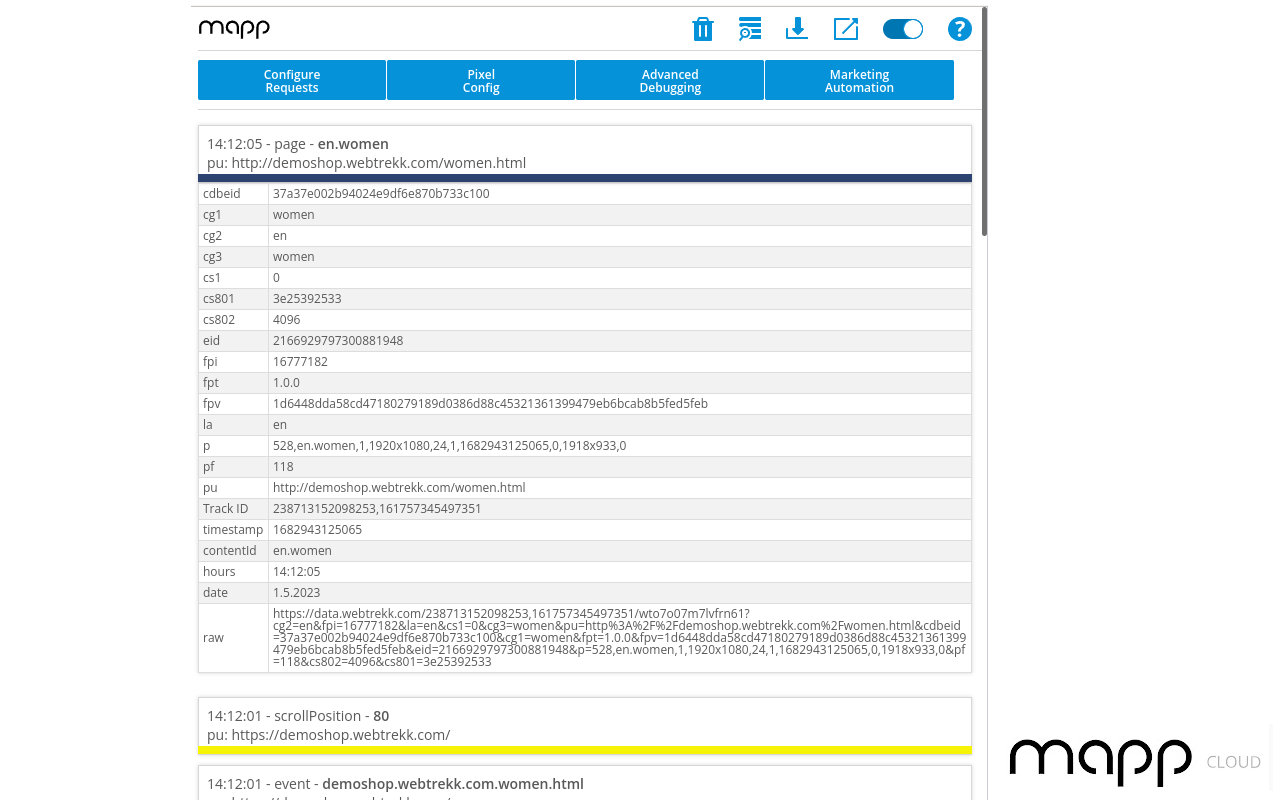This screenshot has height=800, width=1280.
Task: Open help via the question mark icon
Action: point(959,29)
